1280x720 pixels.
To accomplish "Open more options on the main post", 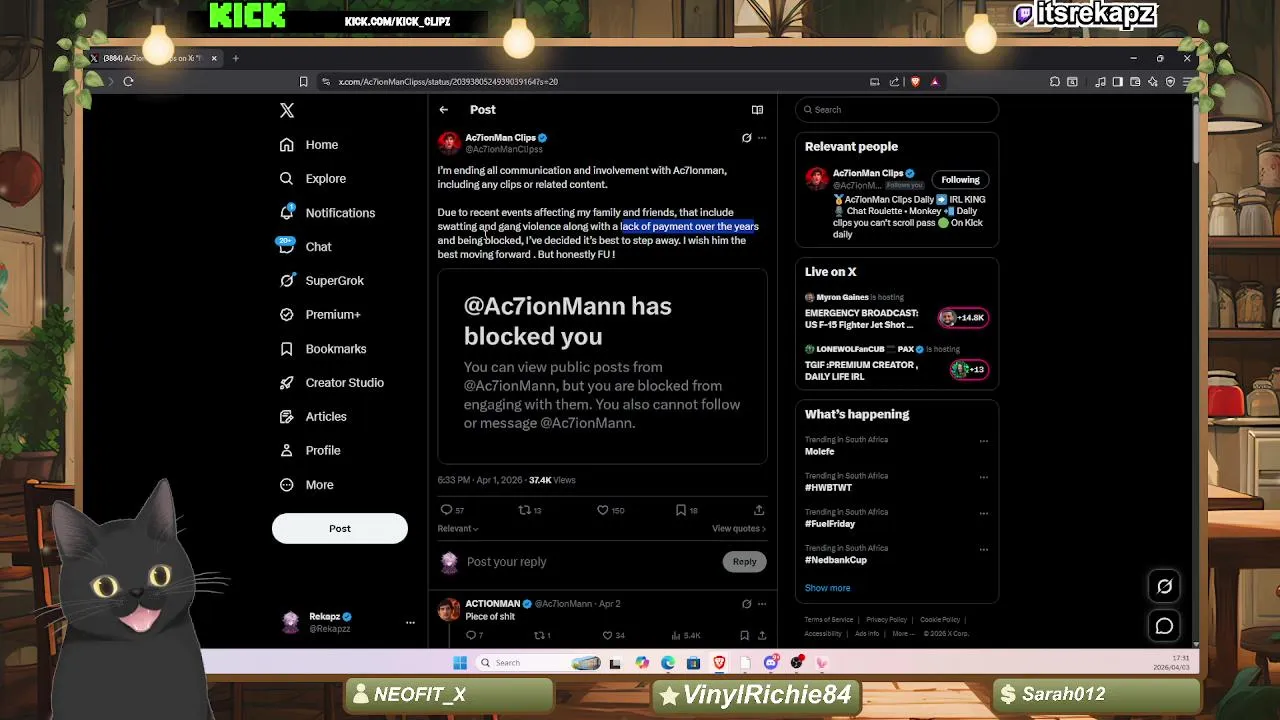I will pyautogui.click(x=762, y=138).
